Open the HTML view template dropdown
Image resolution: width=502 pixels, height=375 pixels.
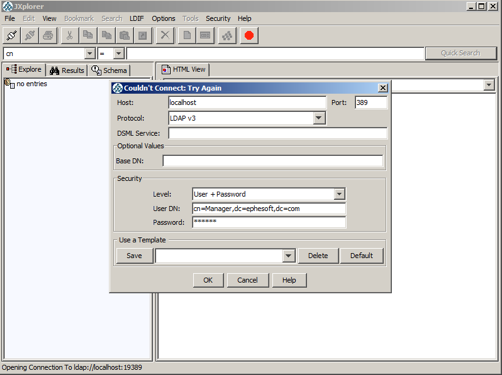click(489, 85)
